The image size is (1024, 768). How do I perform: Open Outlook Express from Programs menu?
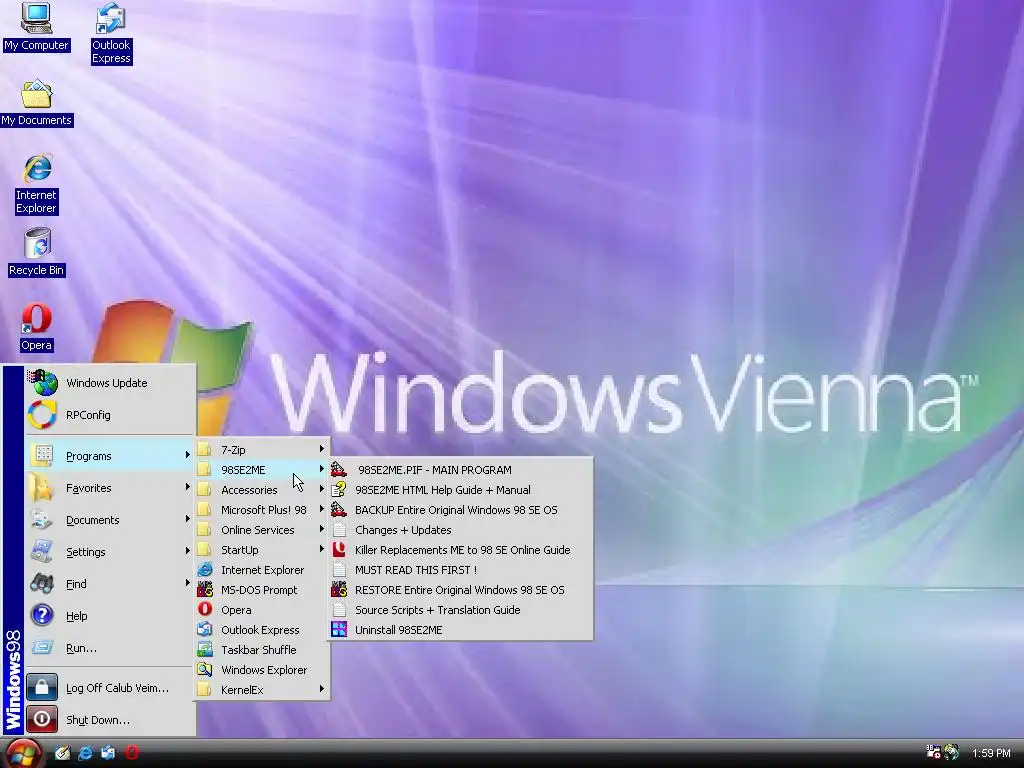261,630
